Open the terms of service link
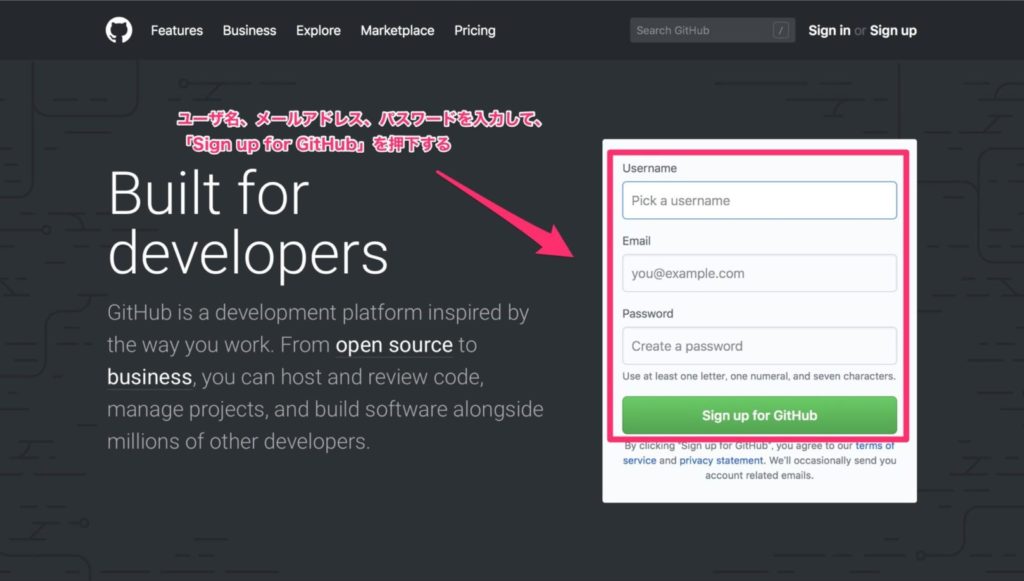Viewport: 1024px width, 581px height. (876, 446)
